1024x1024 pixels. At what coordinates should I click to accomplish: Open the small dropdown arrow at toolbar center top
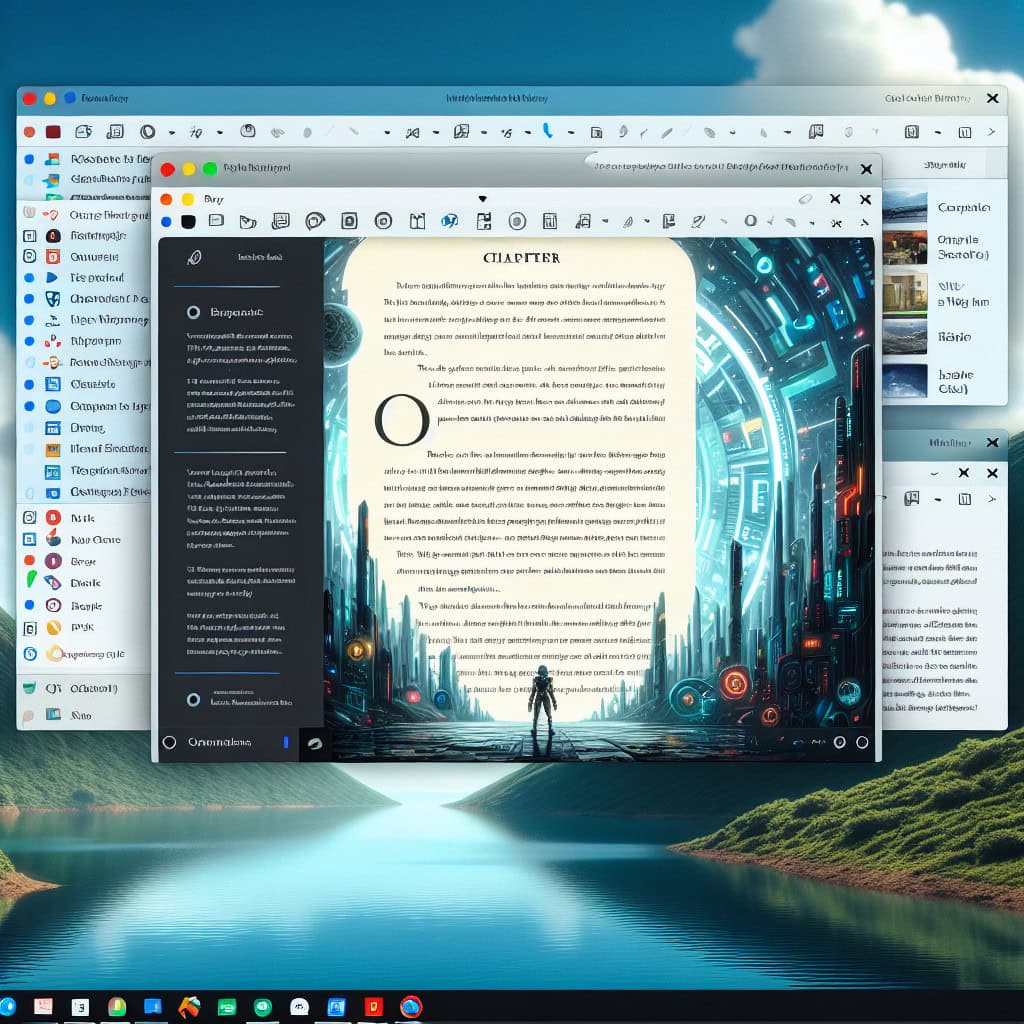point(482,199)
